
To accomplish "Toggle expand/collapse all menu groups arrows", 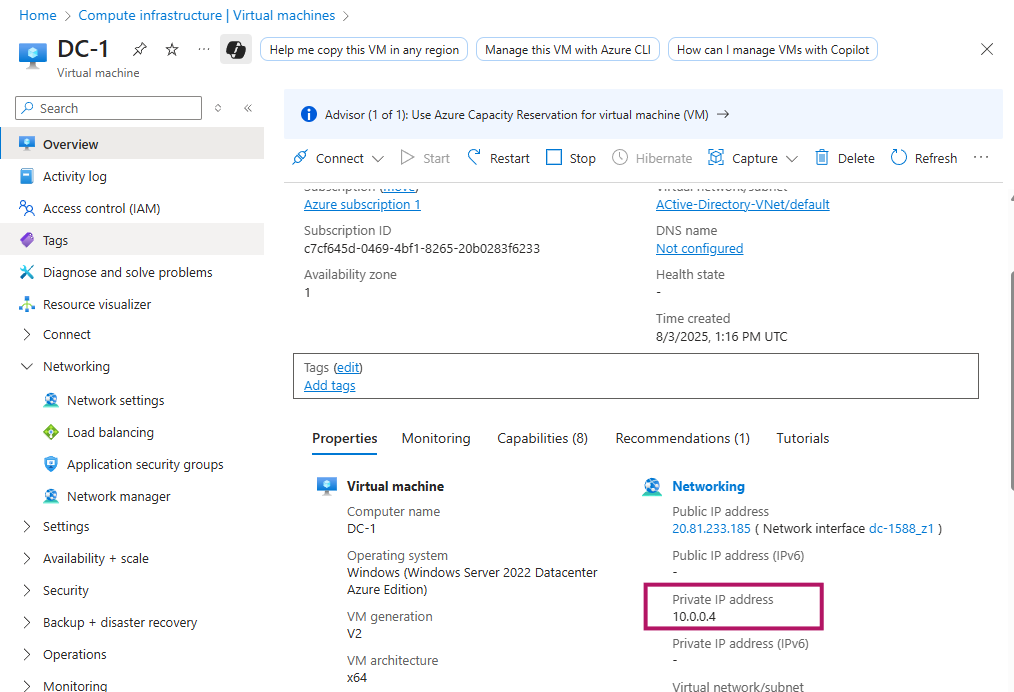I will click(x=218, y=108).
